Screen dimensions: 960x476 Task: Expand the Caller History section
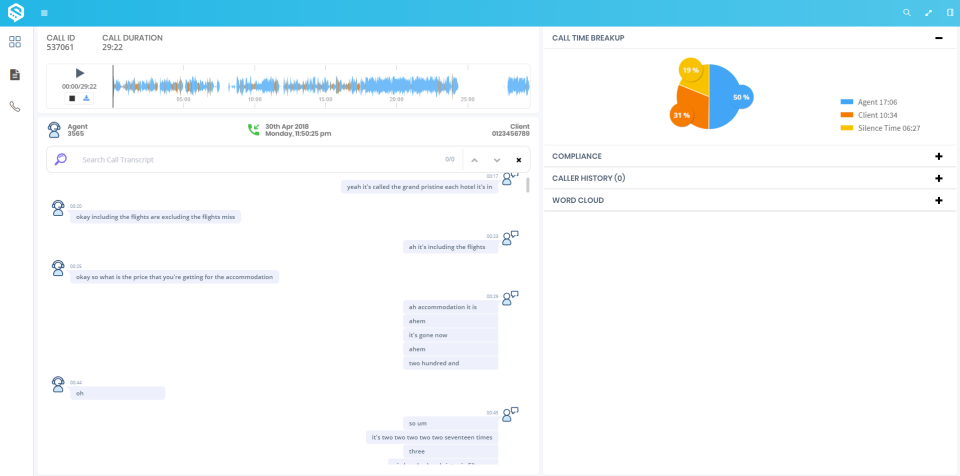(939, 178)
